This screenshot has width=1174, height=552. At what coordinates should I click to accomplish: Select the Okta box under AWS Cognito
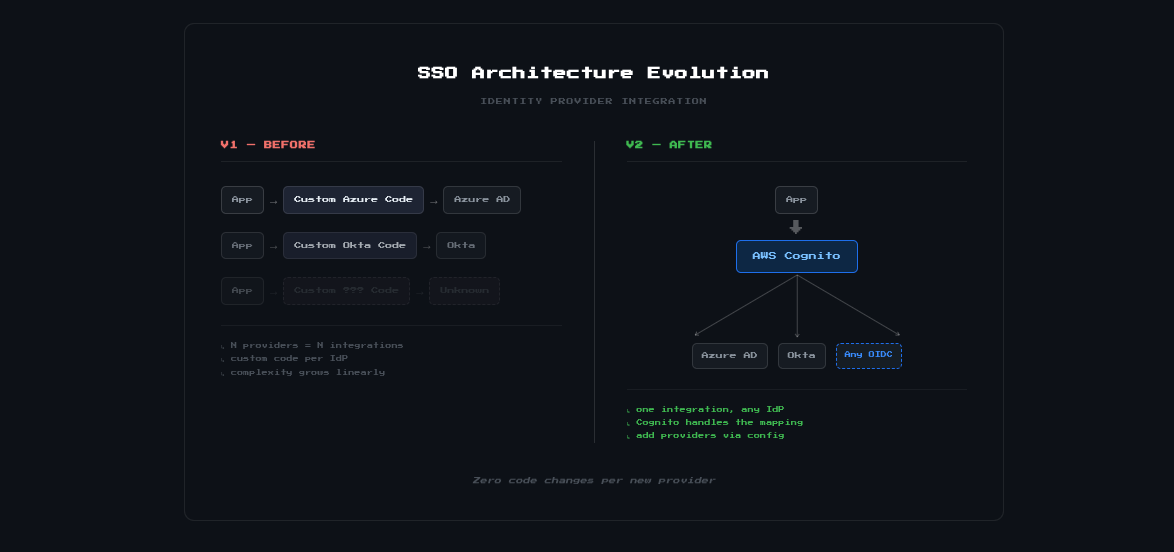point(802,356)
